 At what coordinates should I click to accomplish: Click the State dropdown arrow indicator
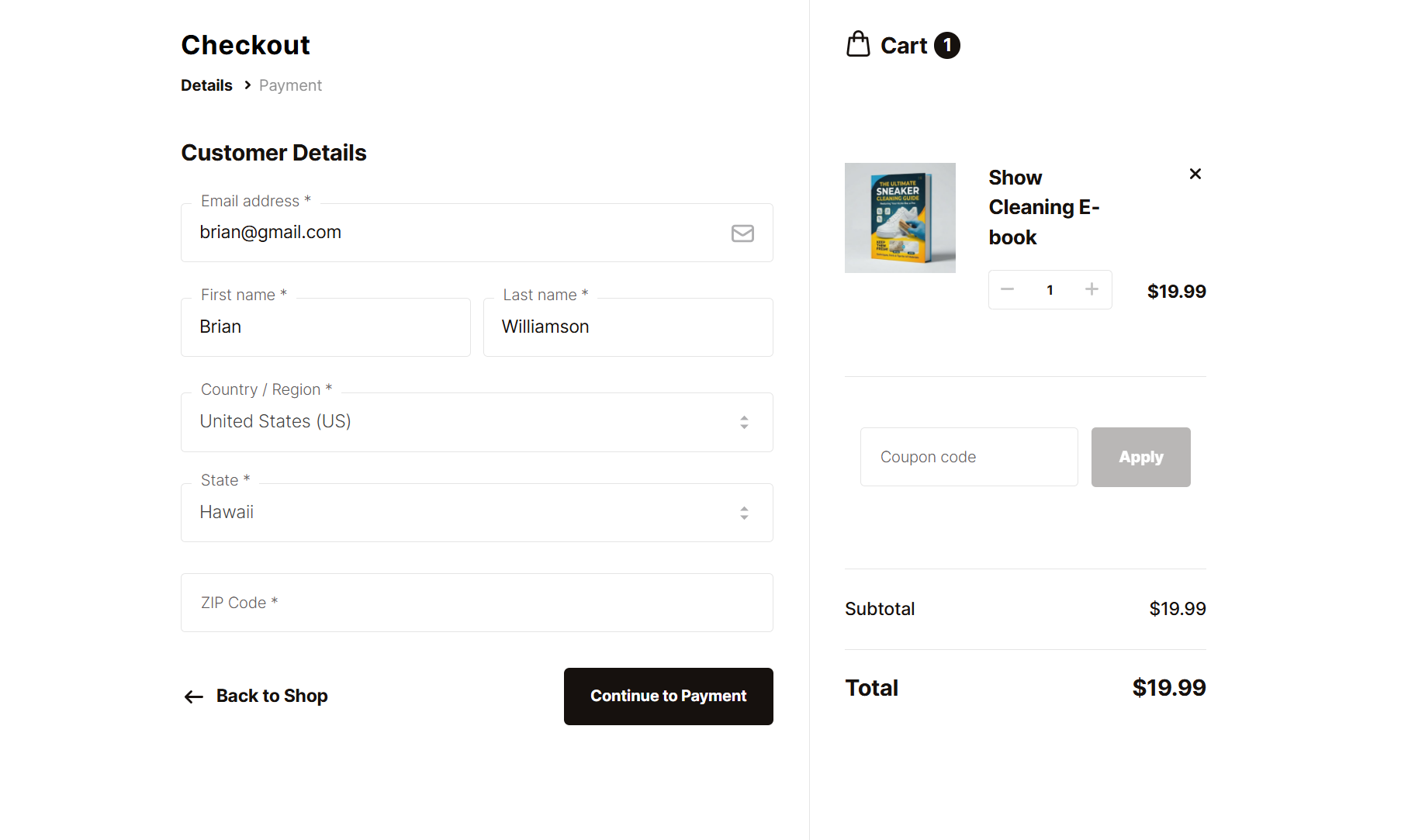(743, 513)
